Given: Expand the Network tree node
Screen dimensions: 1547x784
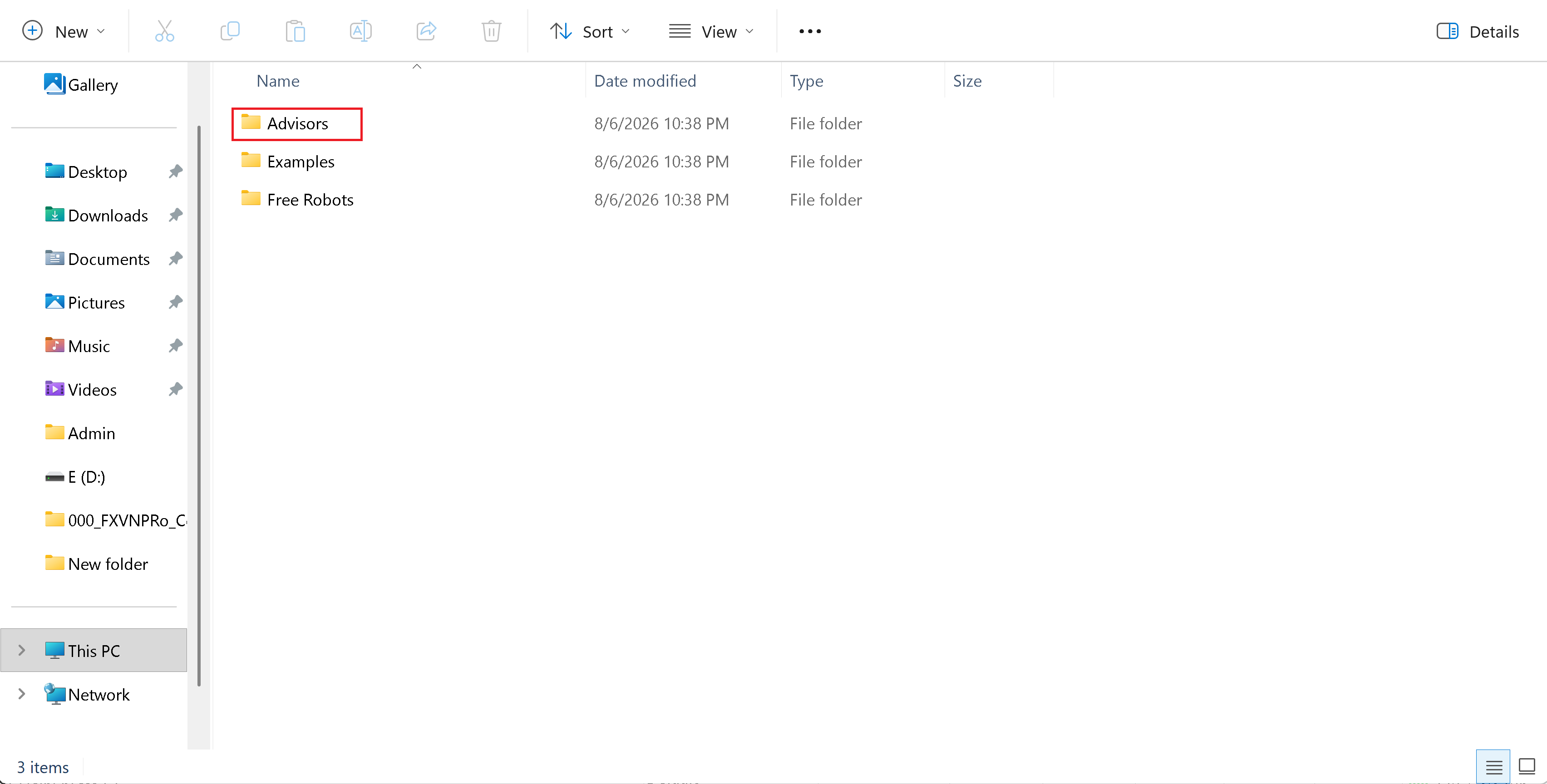Looking at the screenshot, I should pos(22,694).
